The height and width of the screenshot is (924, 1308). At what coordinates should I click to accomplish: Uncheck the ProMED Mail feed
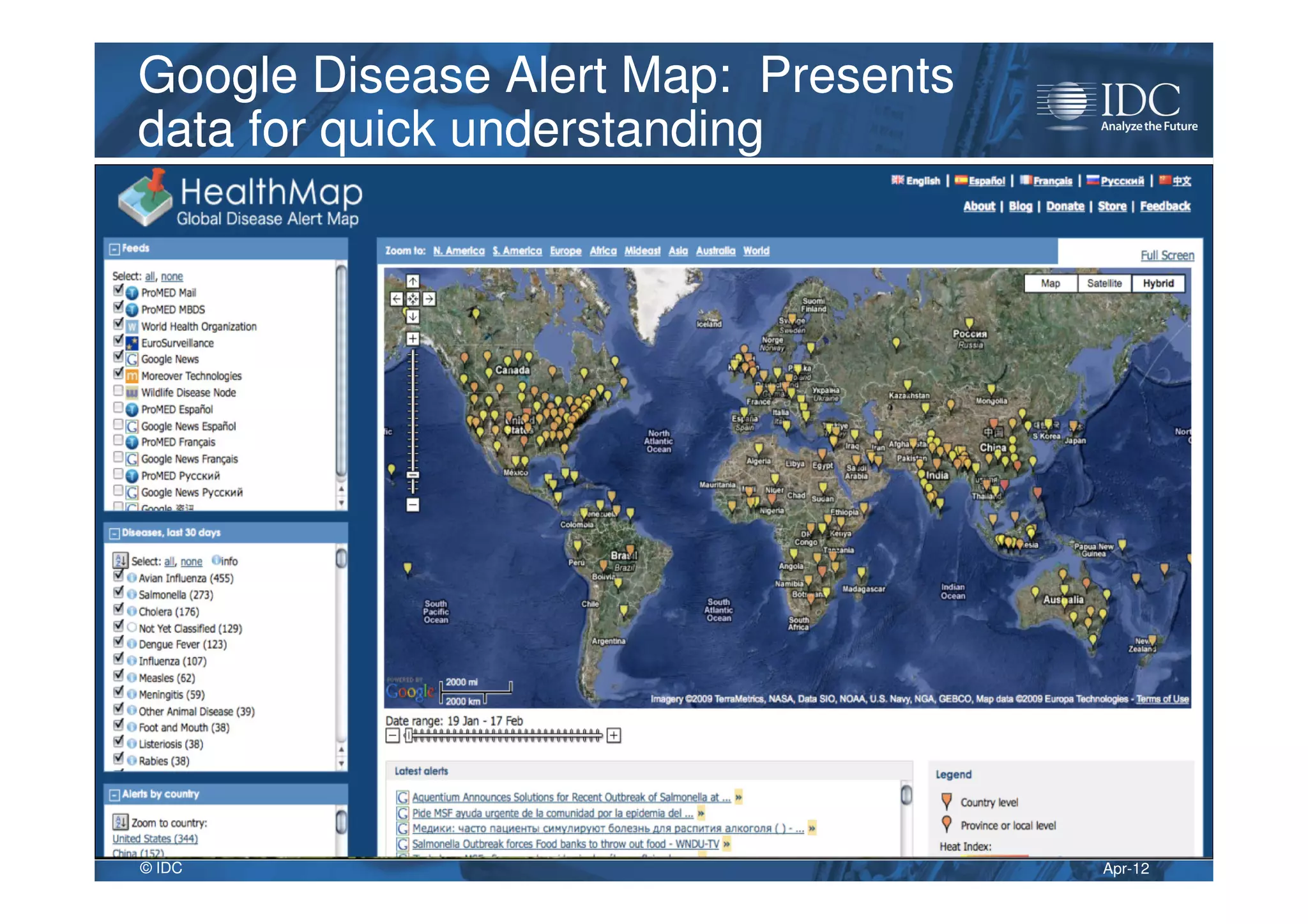[118, 290]
